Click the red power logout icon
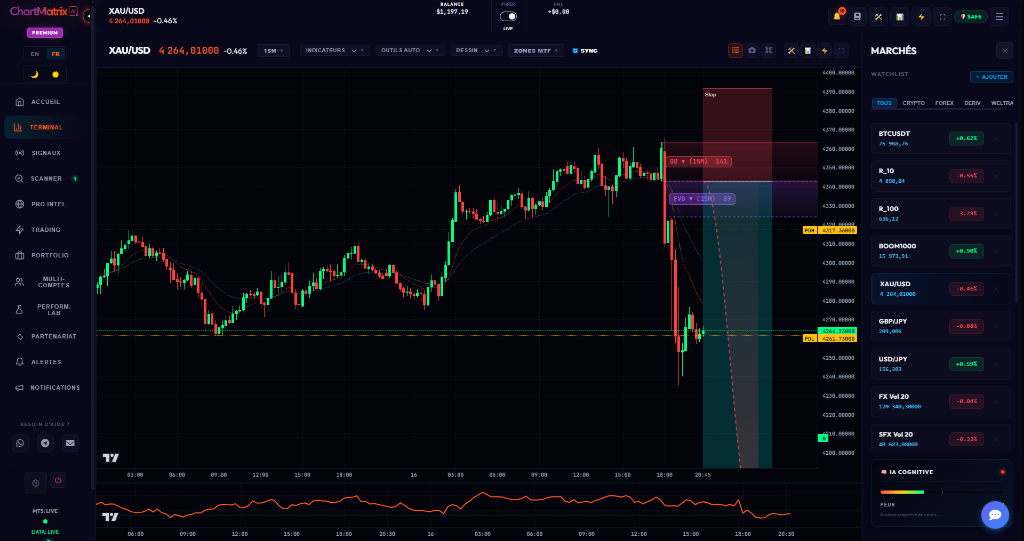The image size is (1024, 541). tap(58, 480)
